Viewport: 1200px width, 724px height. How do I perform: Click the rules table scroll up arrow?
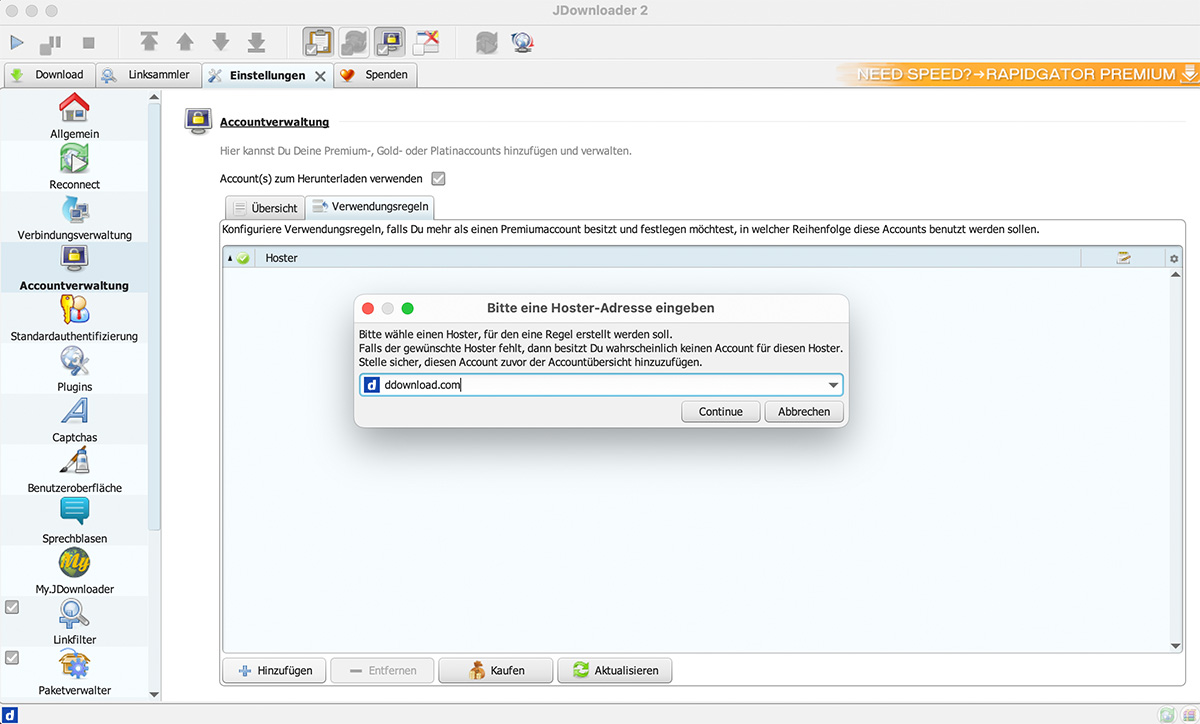(x=1175, y=275)
